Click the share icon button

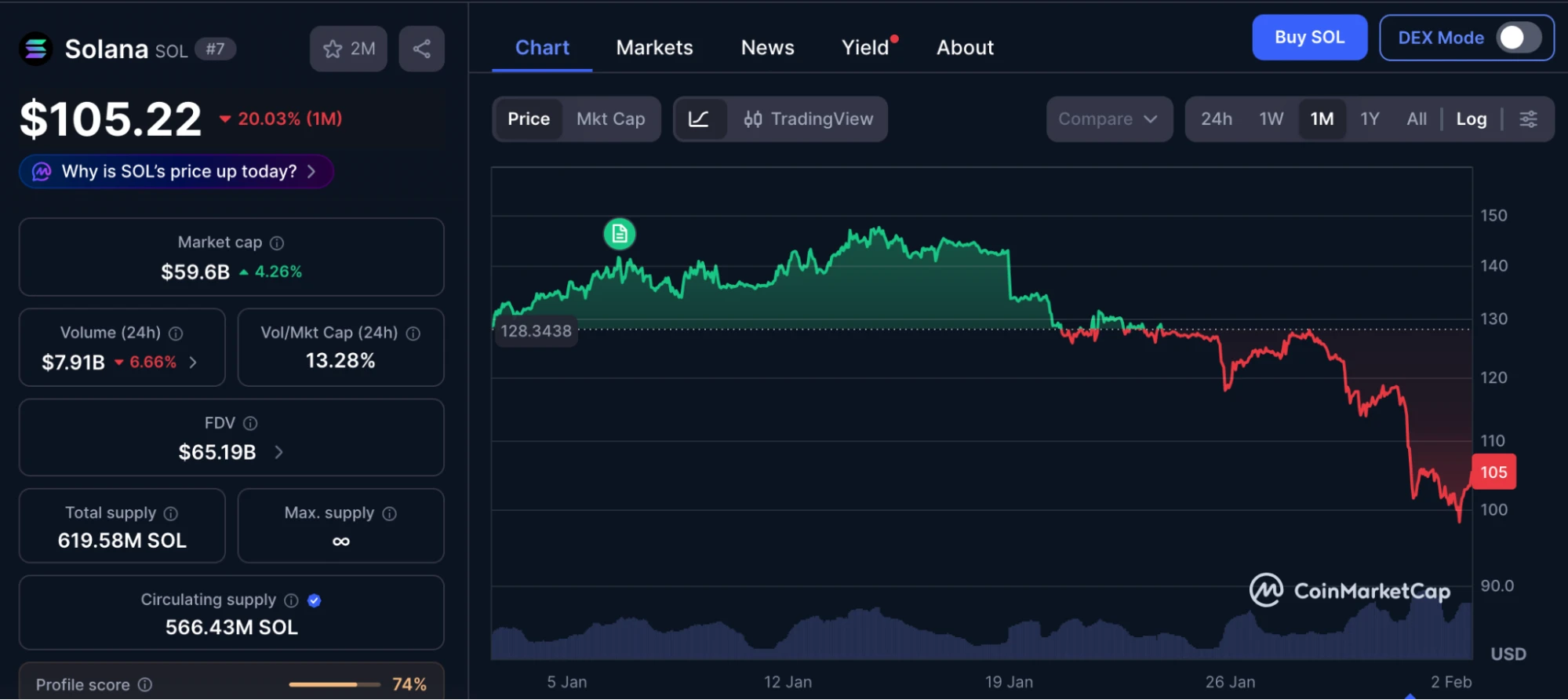coord(421,49)
